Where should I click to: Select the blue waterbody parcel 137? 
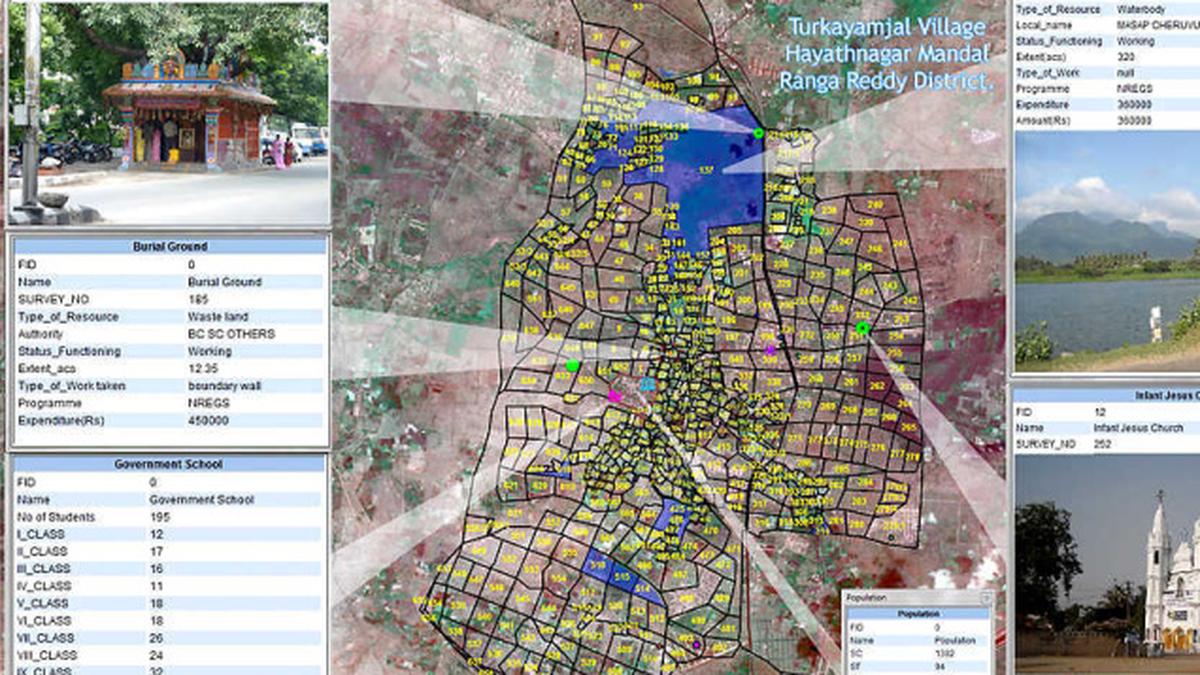click(705, 170)
